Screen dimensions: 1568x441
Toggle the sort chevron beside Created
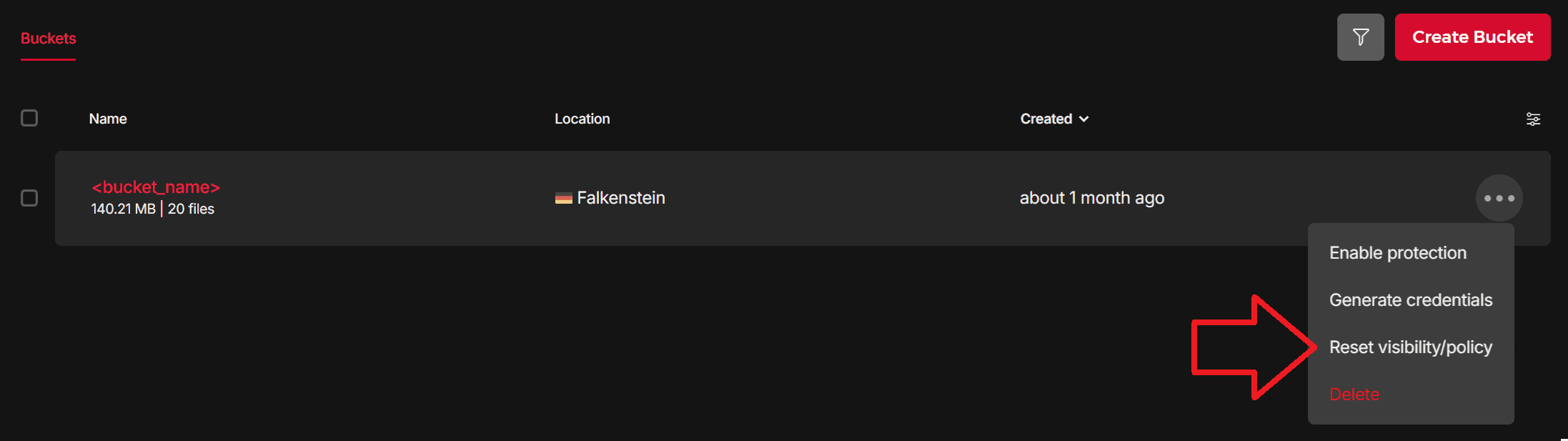pyautogui.click(x=1084, y=119)
